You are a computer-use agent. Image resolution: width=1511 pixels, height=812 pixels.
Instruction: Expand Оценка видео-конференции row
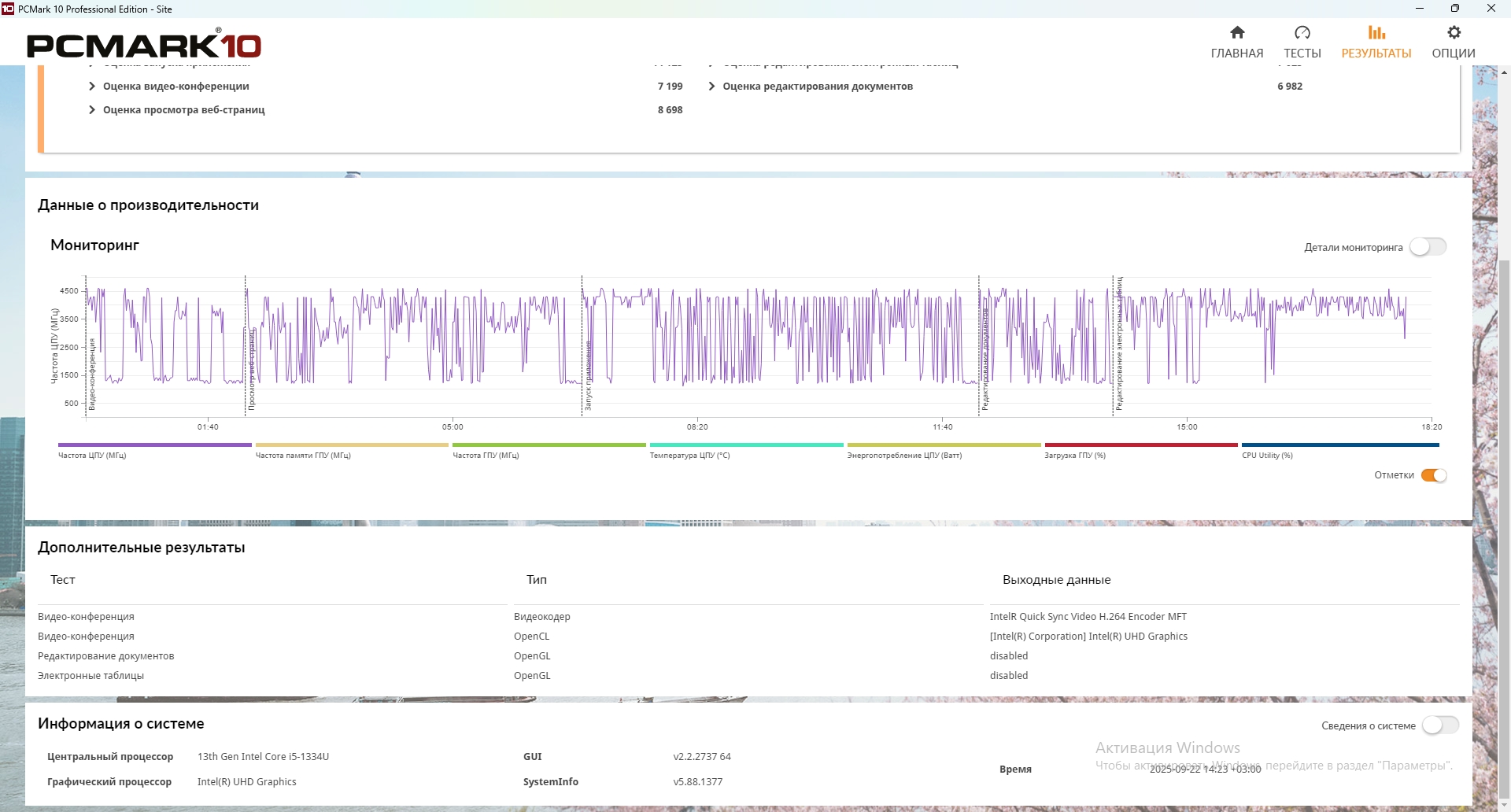(92, 87)
